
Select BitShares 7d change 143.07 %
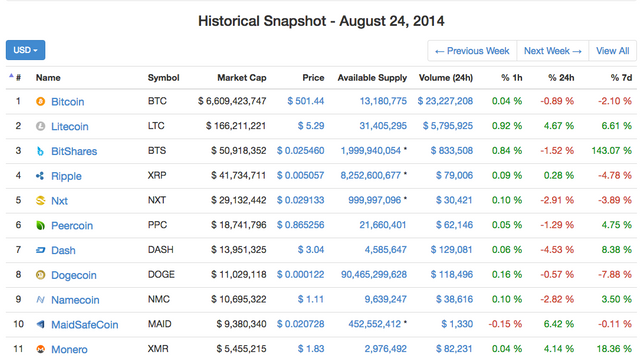point(612,151)
